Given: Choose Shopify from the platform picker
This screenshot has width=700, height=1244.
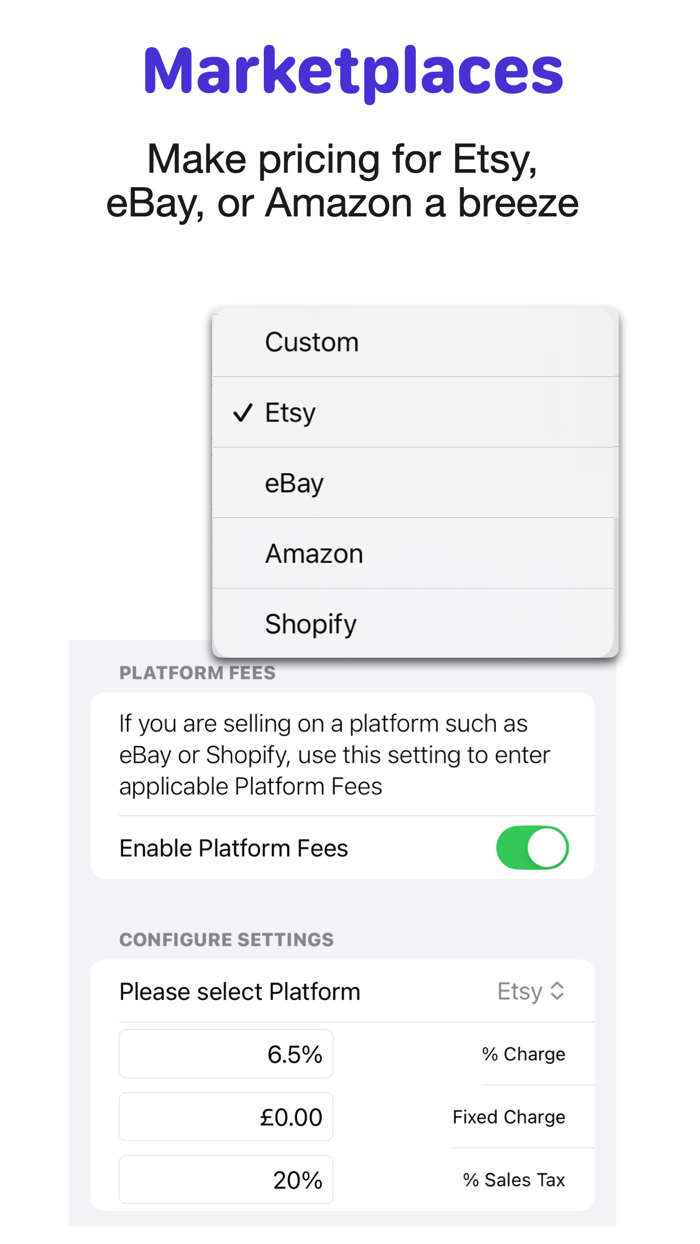Looking at the screenshot, I should coord(310,623).
